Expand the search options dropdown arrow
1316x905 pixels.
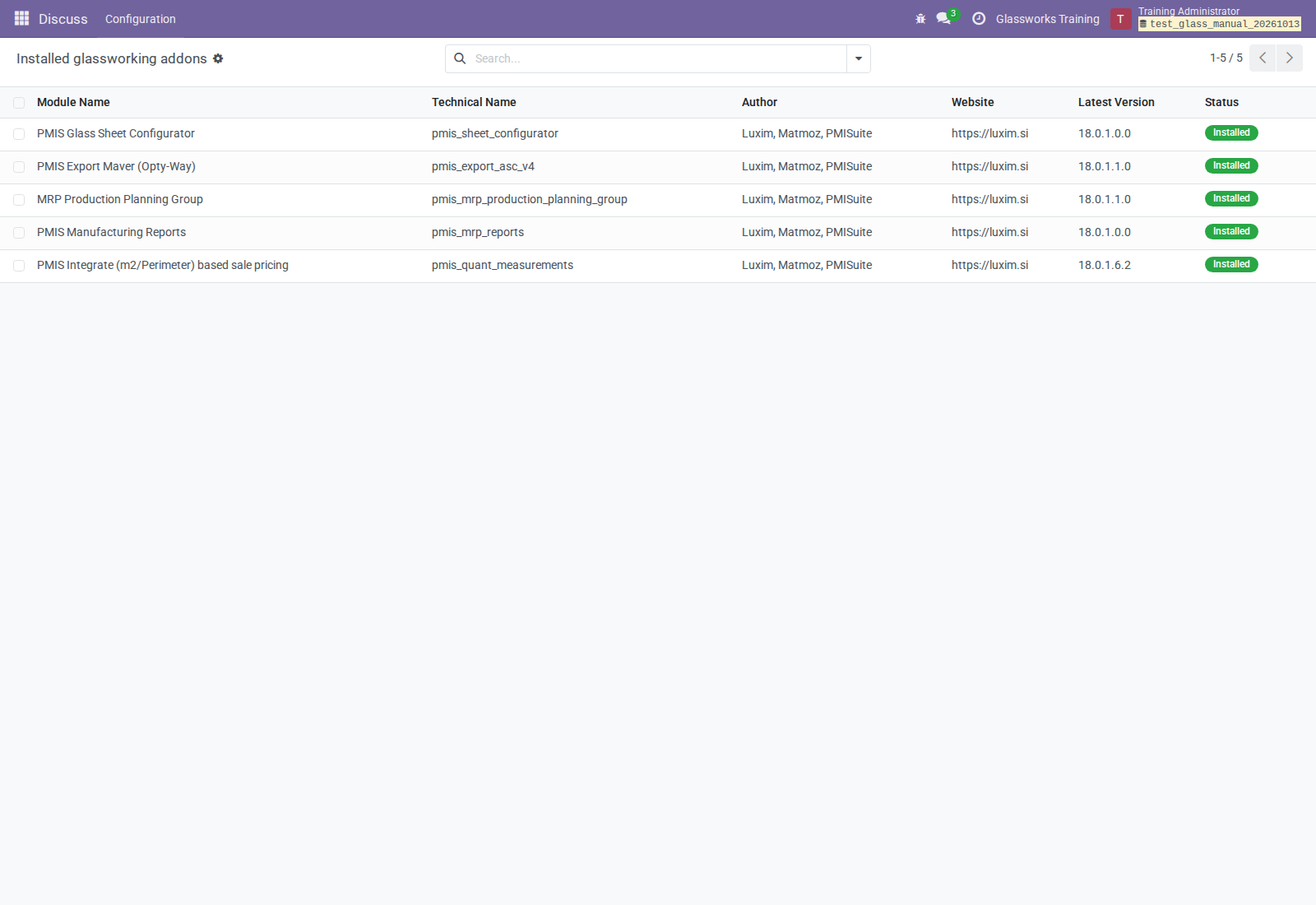tap(859, 58)
